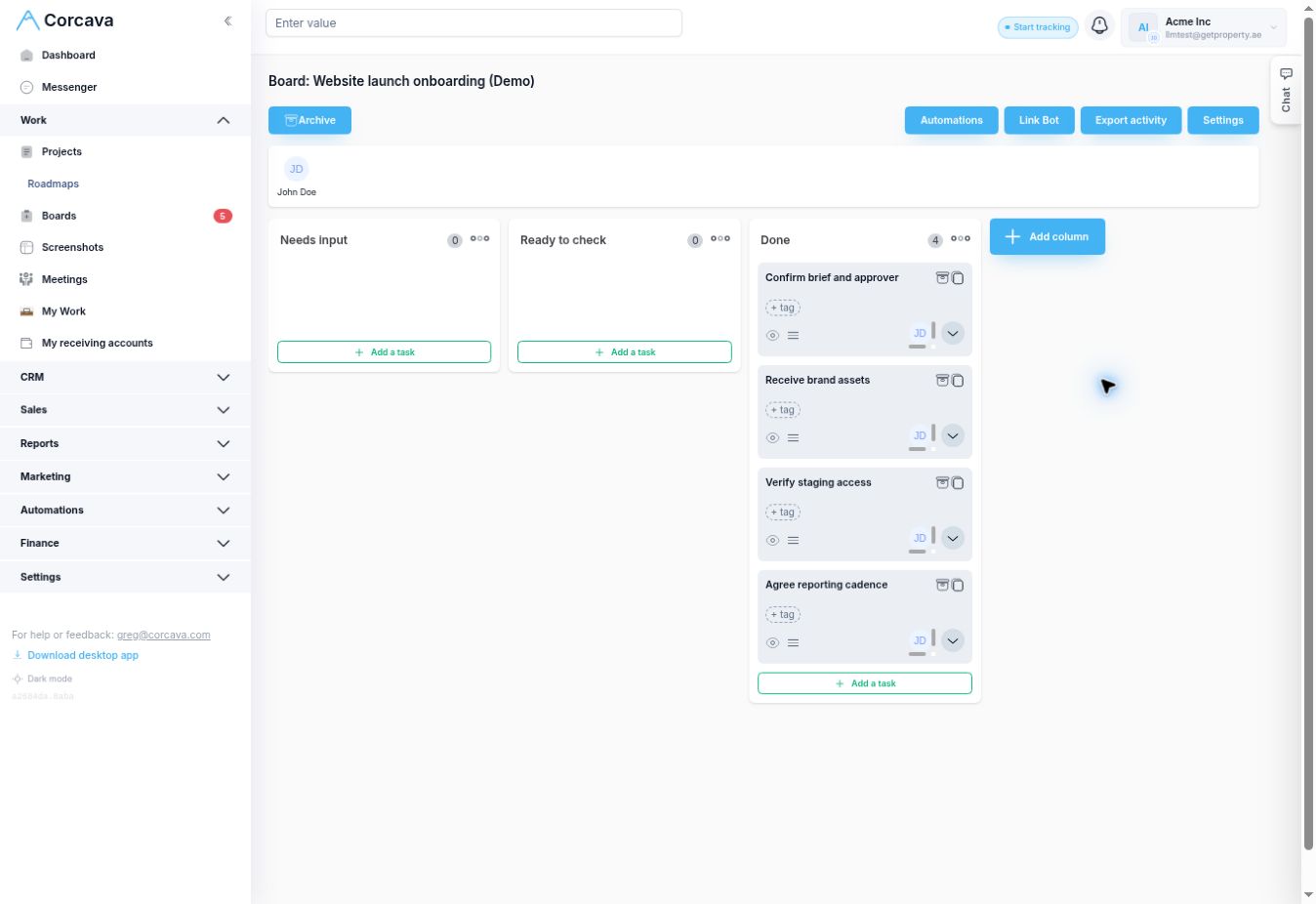Screen dimensions: 1316x904
Task: Click the JD assignee avatar on 'Verify staging access'
Action: click(x=920, y=539)
